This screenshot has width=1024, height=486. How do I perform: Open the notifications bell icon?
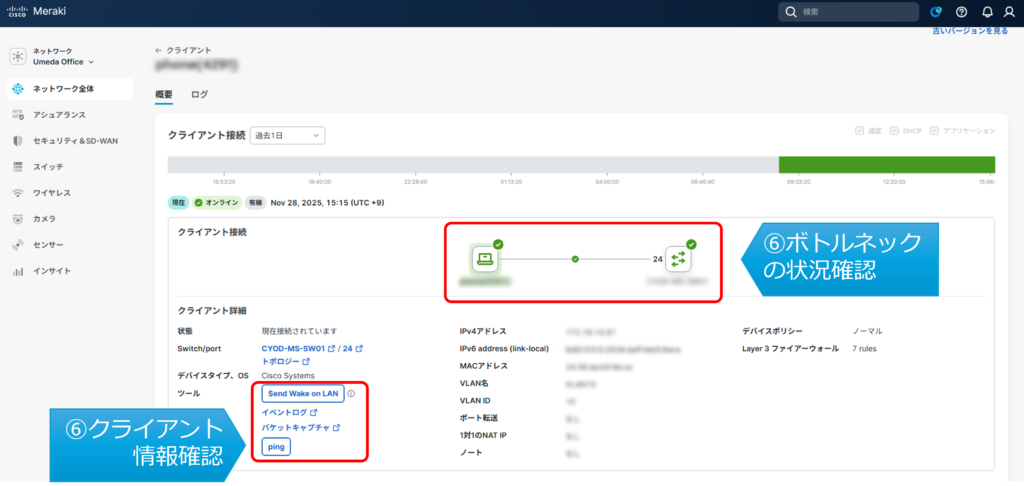click(x=987, y=12)
